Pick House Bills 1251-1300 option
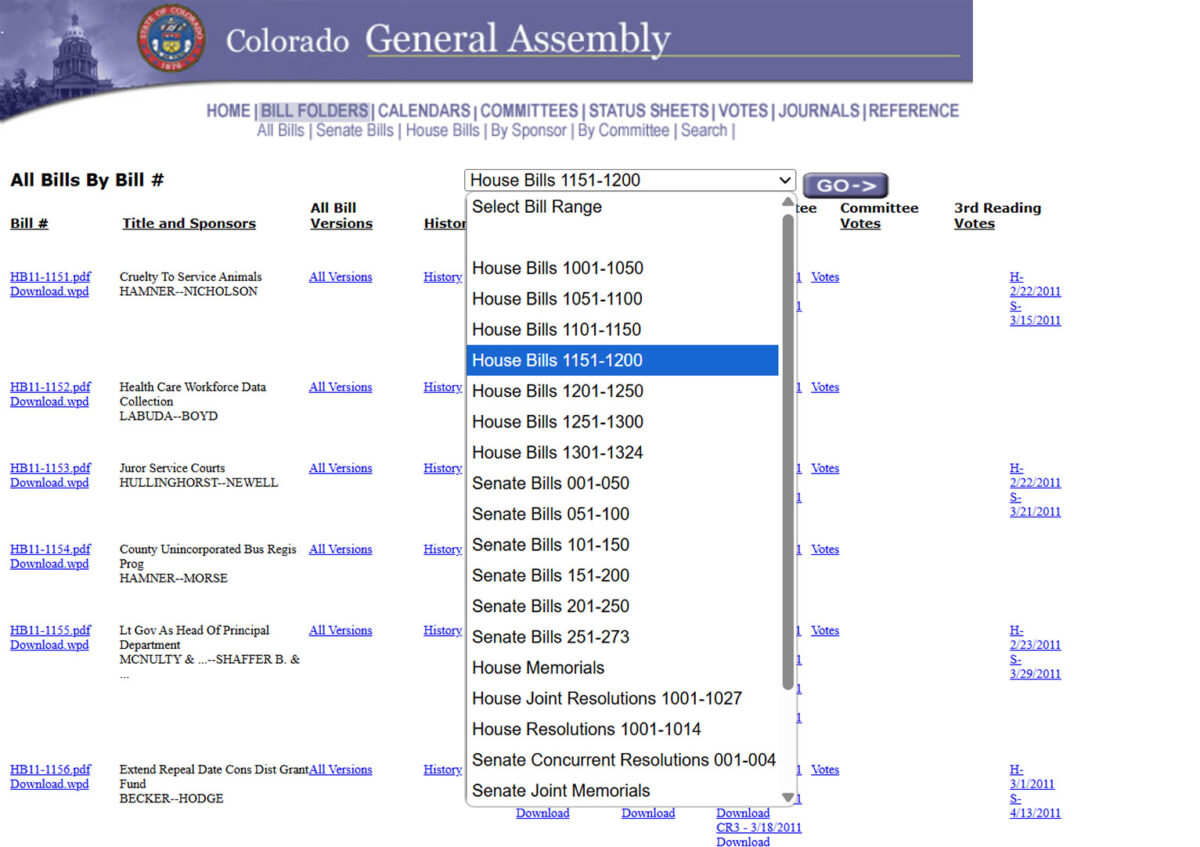Image resolution: width=1200 pixels, height=847 pixels. pos(622,422)
